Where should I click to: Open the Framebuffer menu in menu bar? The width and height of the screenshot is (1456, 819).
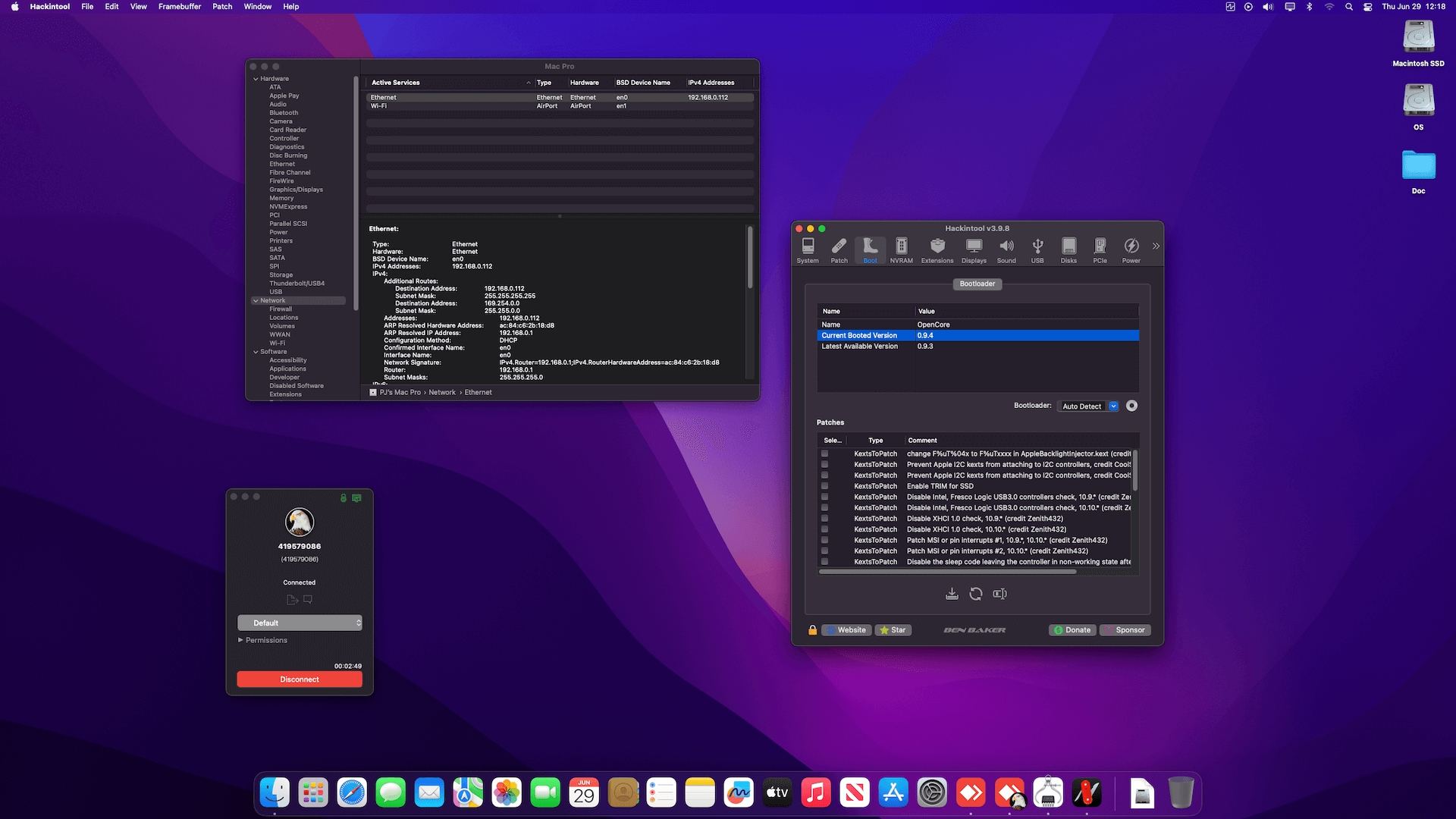pos(180,6)
